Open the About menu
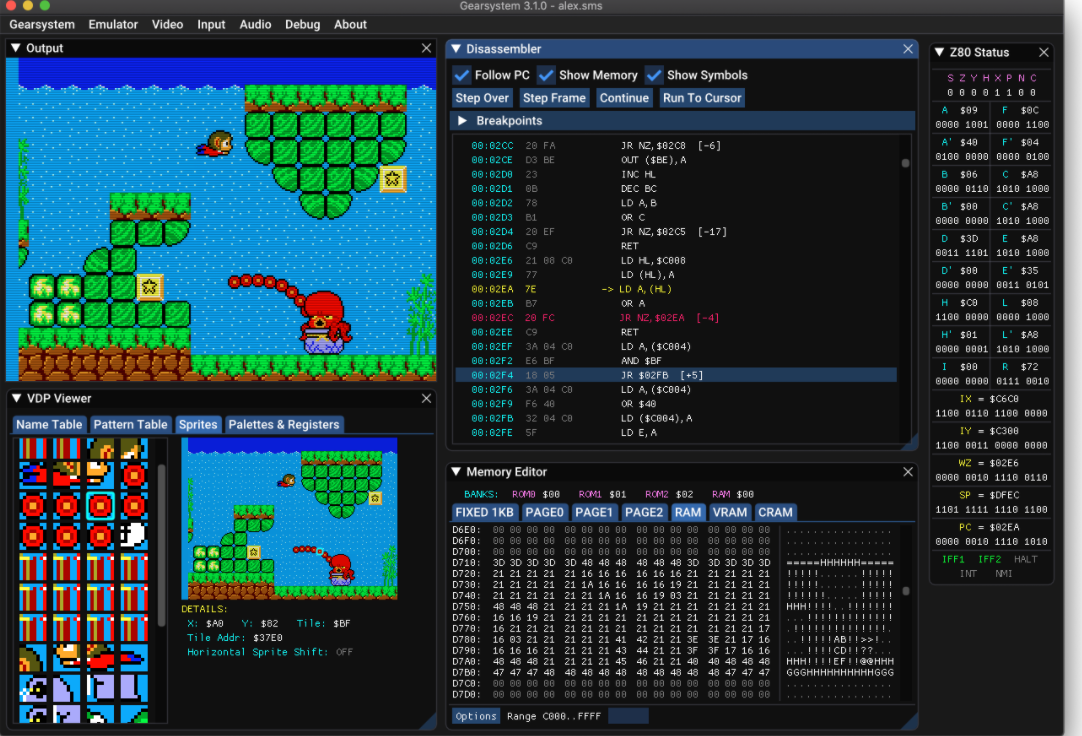Viewport: 1082px width, 736px height. (351, 24)
